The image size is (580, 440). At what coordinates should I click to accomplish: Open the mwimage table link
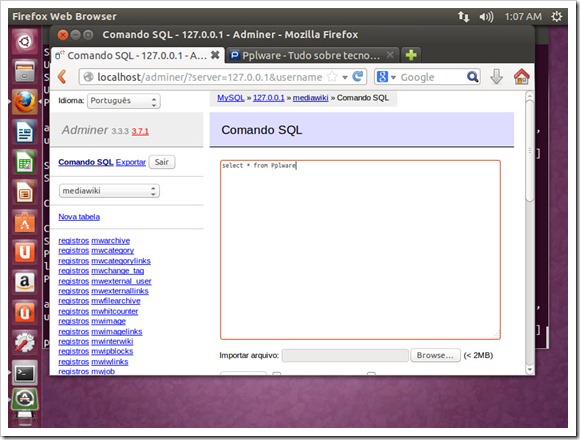pos(108,321)
